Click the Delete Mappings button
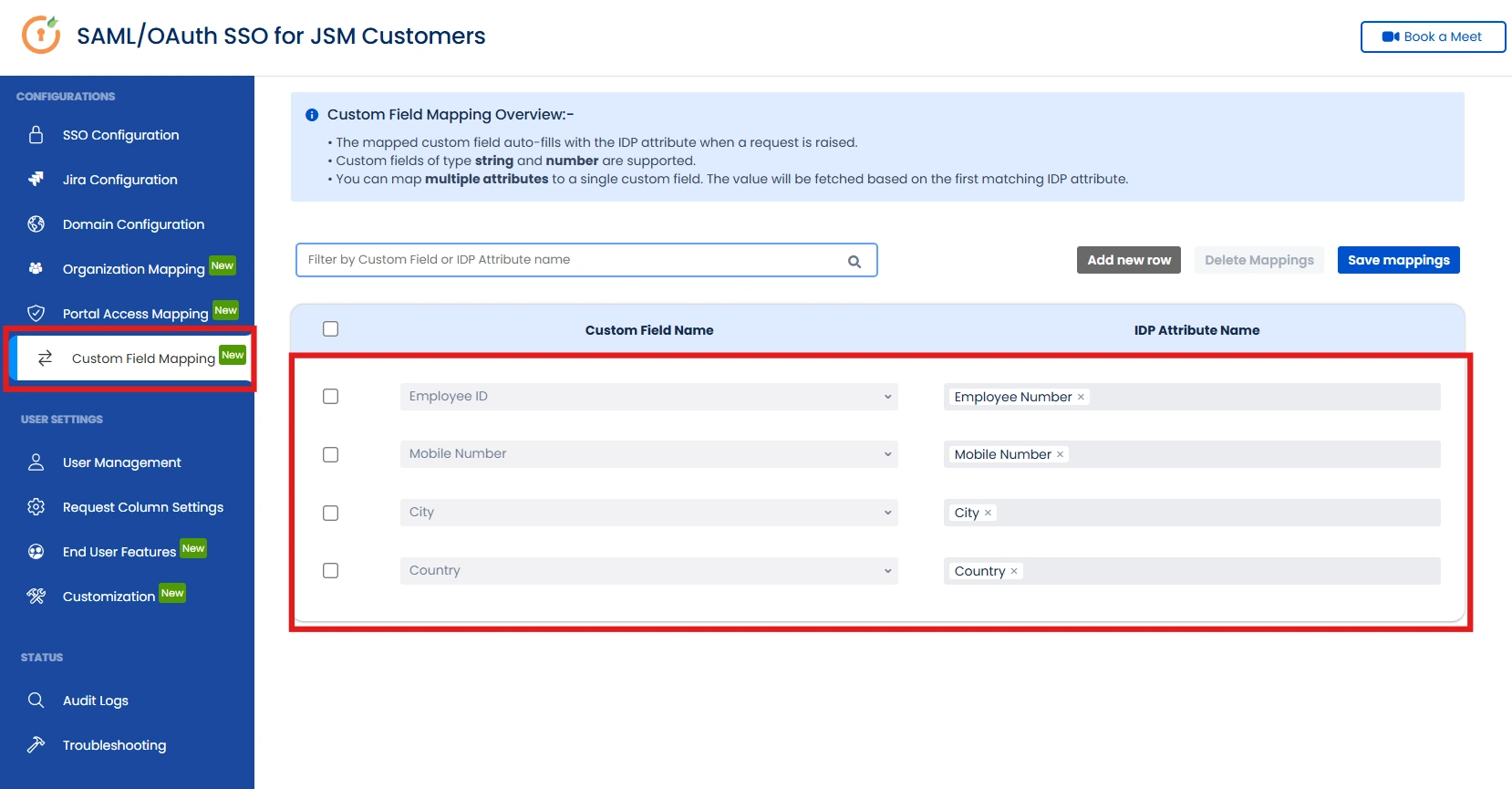The image size is (1512, 789). (1259, 260)
